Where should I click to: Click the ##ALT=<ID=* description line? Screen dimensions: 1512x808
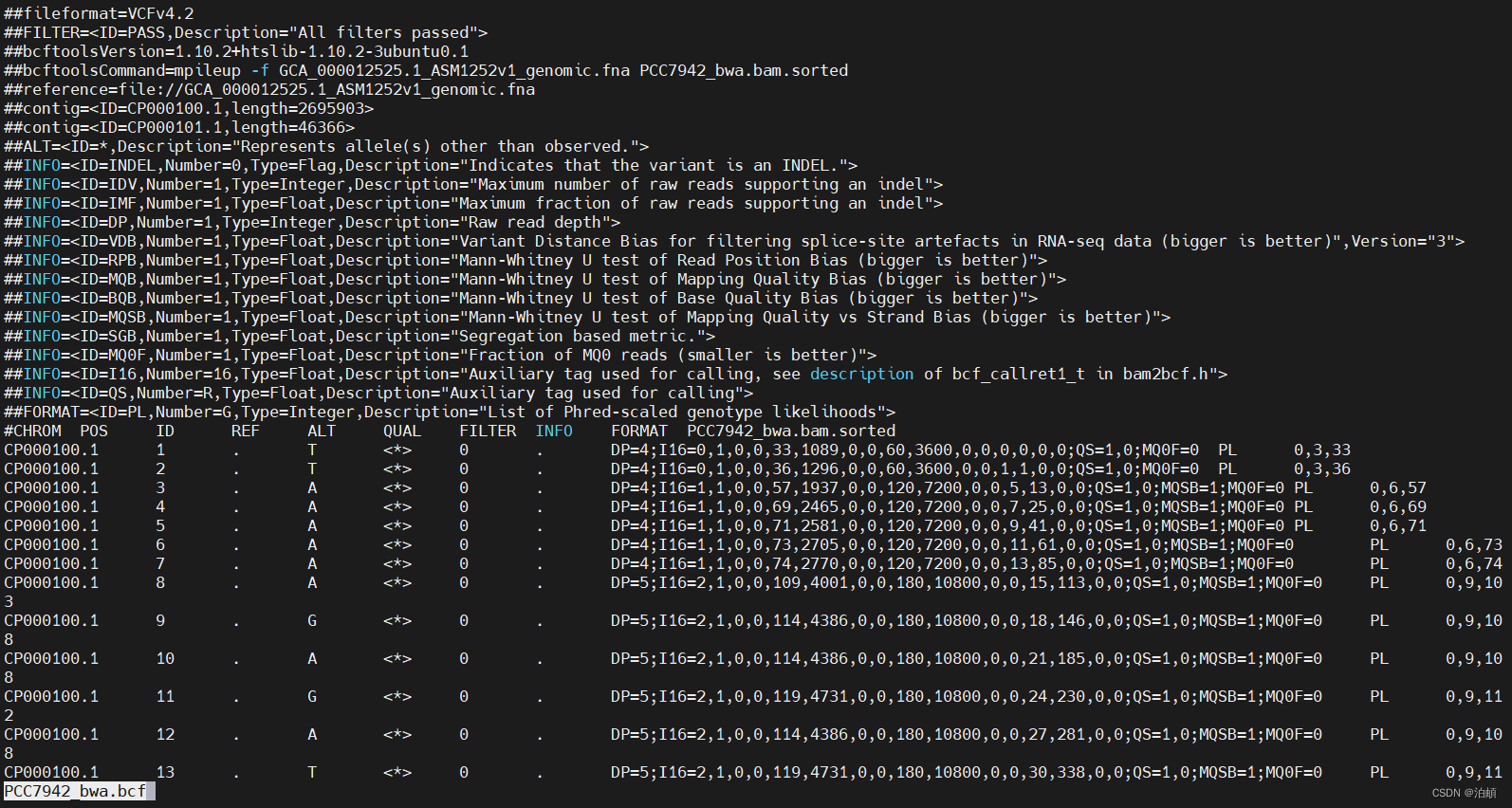pos(326,146)
